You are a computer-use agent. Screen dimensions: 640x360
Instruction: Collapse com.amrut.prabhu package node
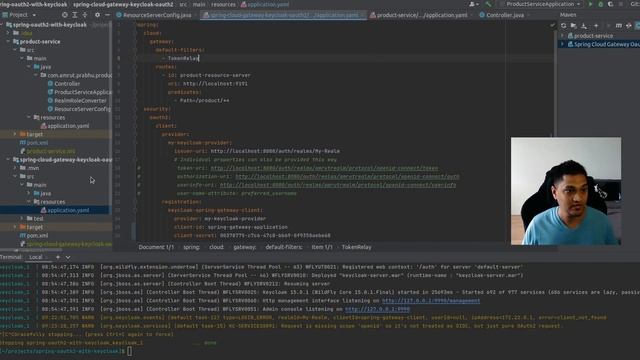tap(36, 75)
